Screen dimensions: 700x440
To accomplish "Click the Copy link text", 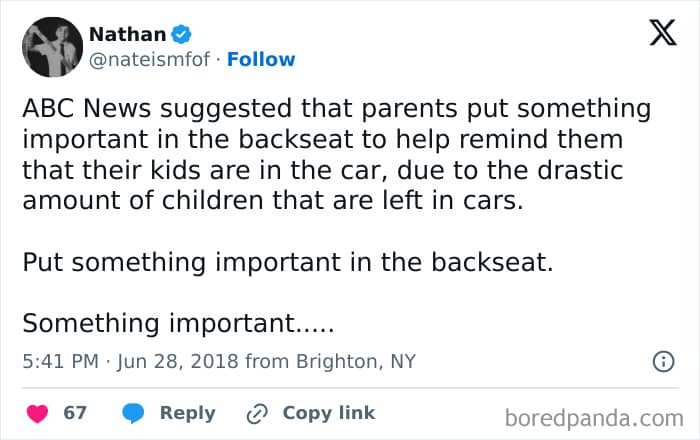I will click(328, 413).
